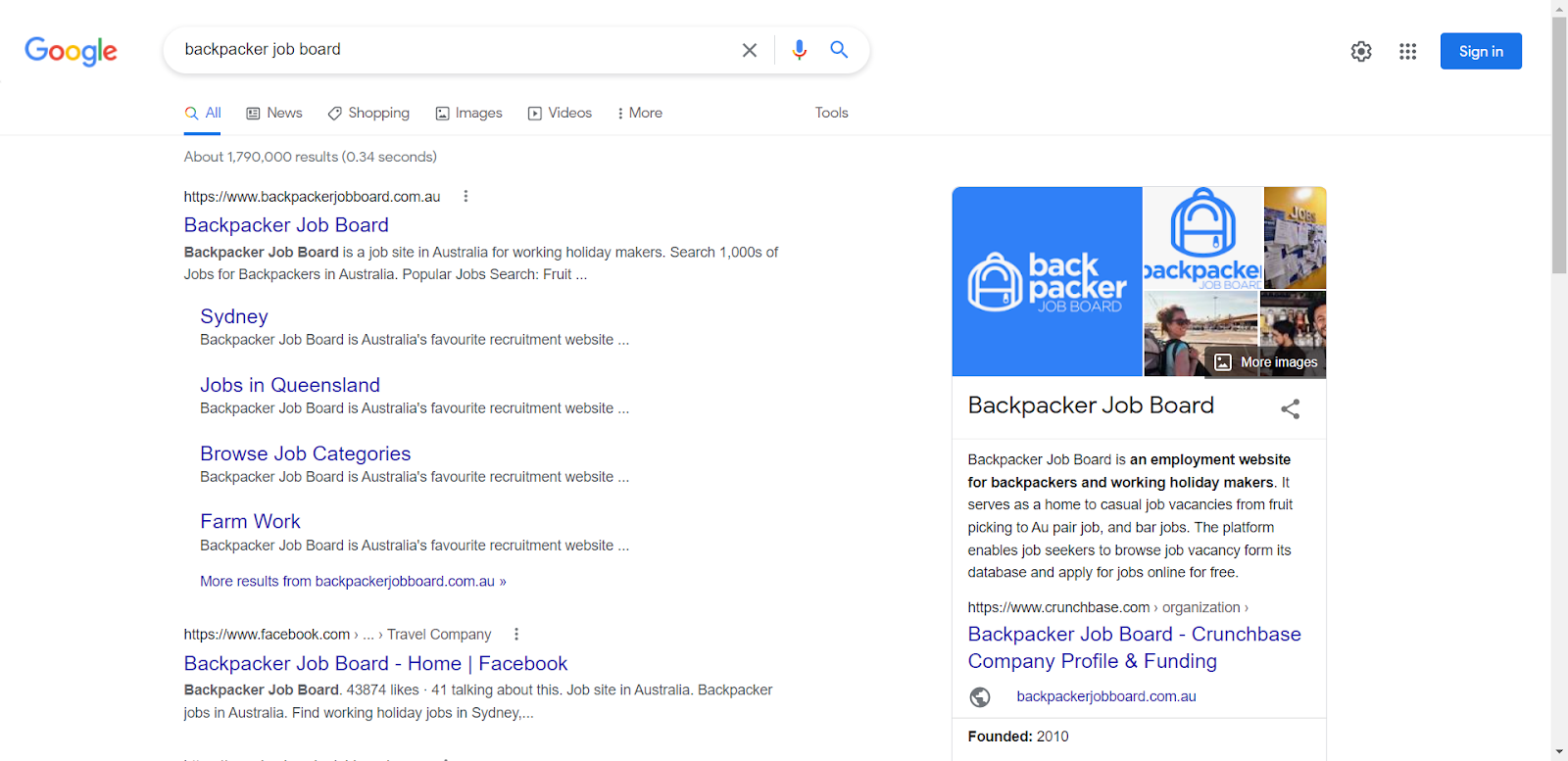Click the blue magnifier search icon
The height and width of the screenshot is (761, 1568).
coord(839,49)
